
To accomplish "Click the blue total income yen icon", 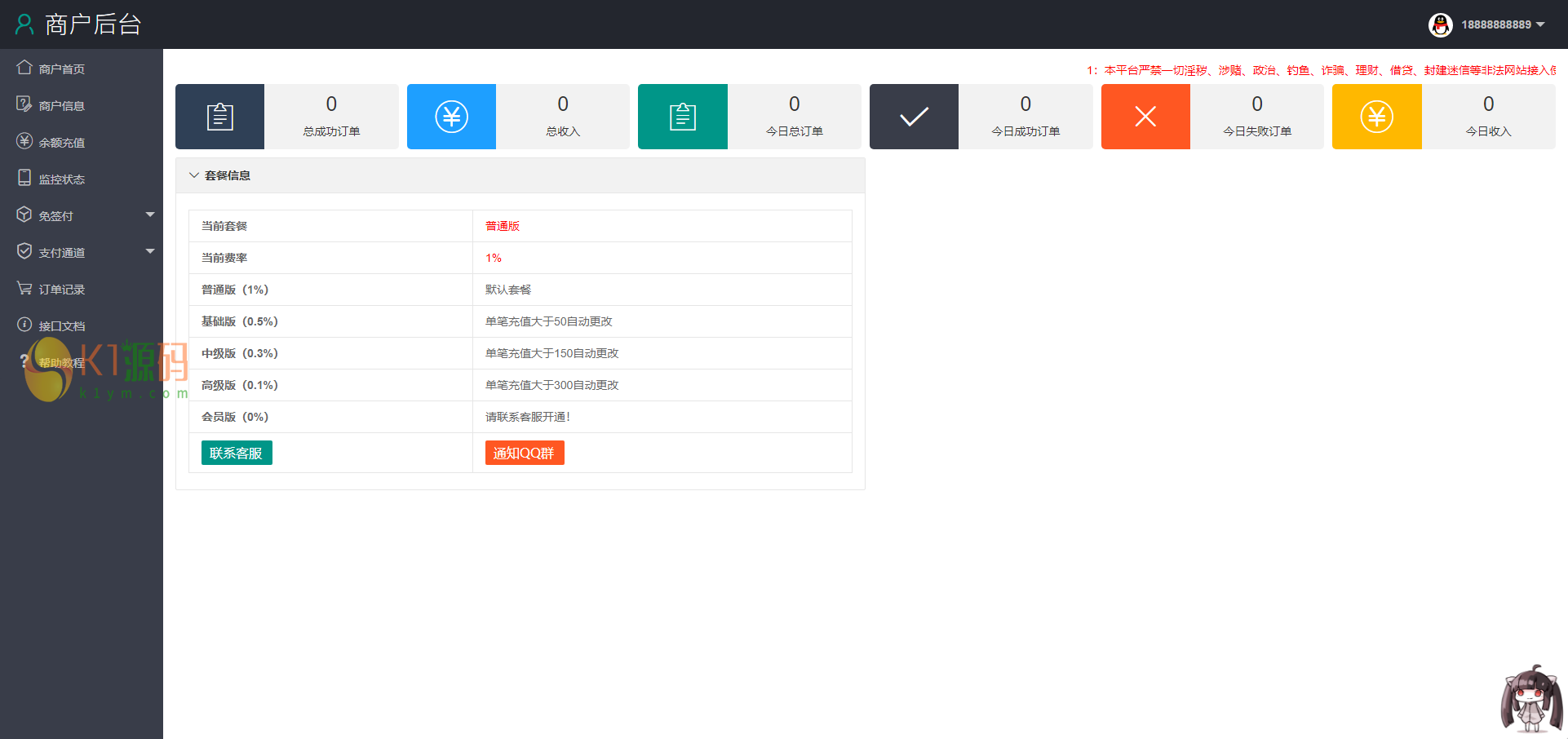I will (451, 117).
